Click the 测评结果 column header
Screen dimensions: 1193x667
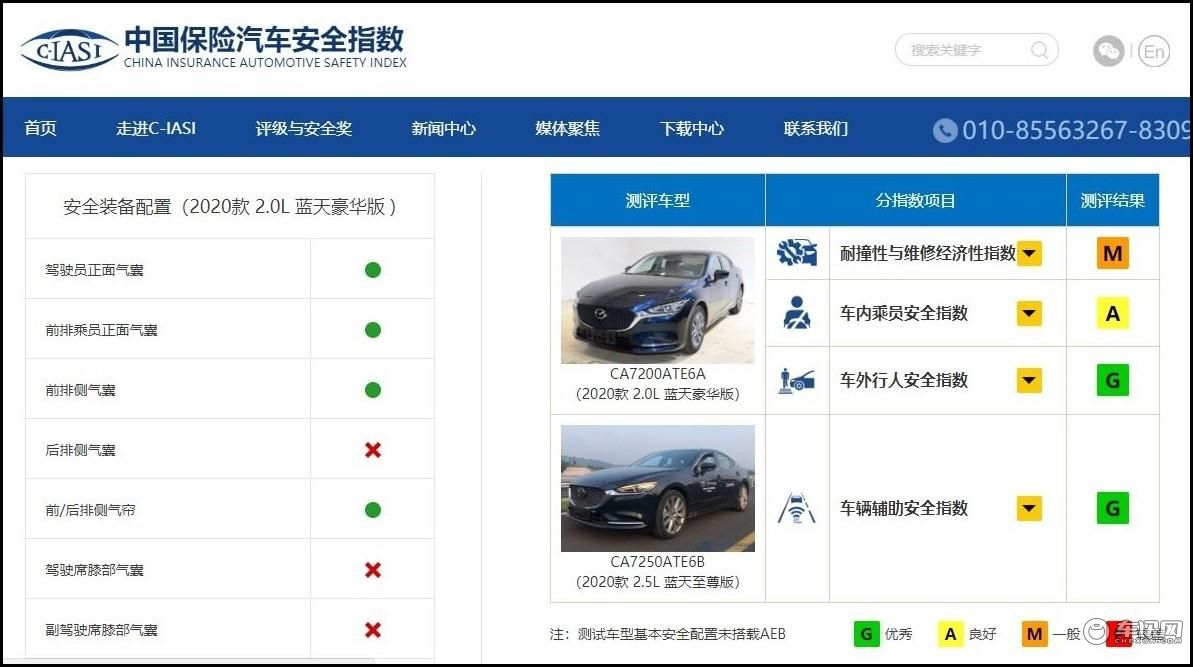(x=1112, y=201)
